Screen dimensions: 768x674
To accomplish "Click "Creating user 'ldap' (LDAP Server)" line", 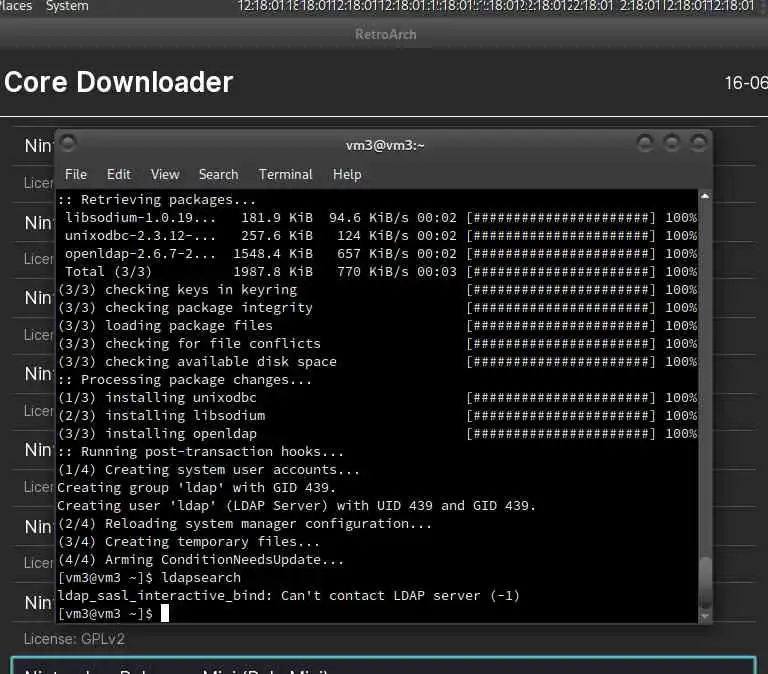I will [x=296, y=506].
